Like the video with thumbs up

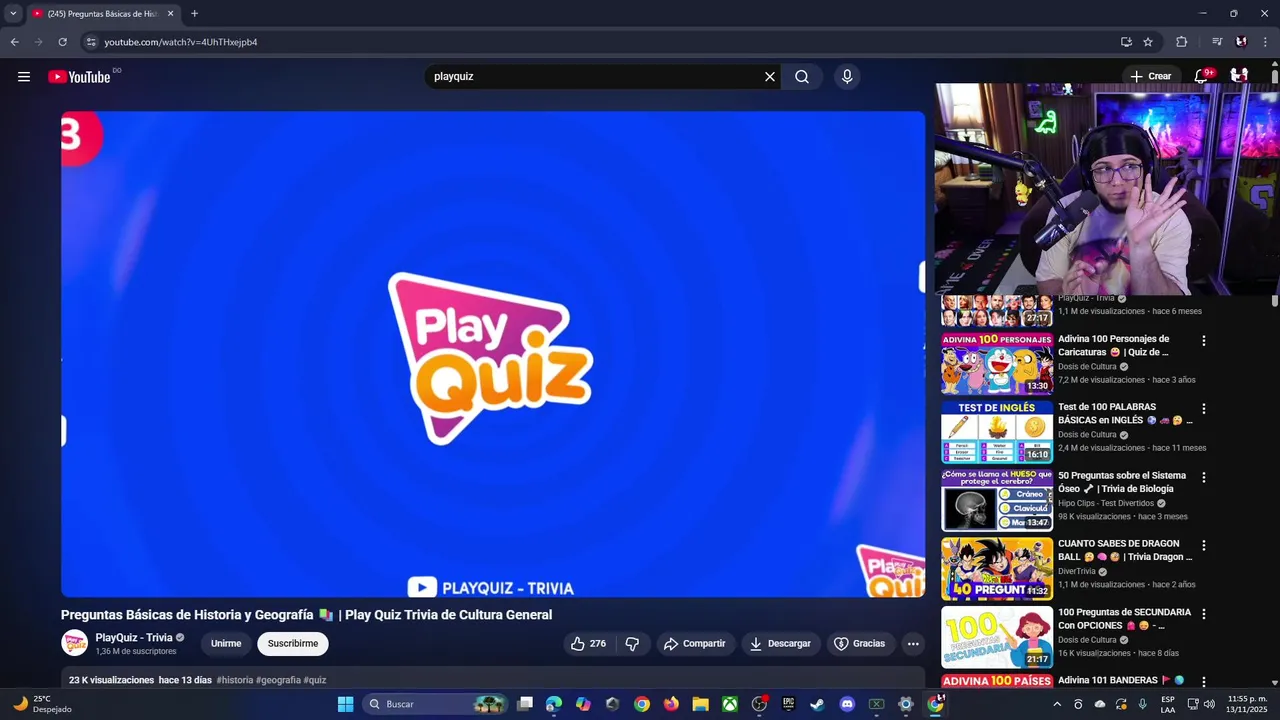[588, 644]
